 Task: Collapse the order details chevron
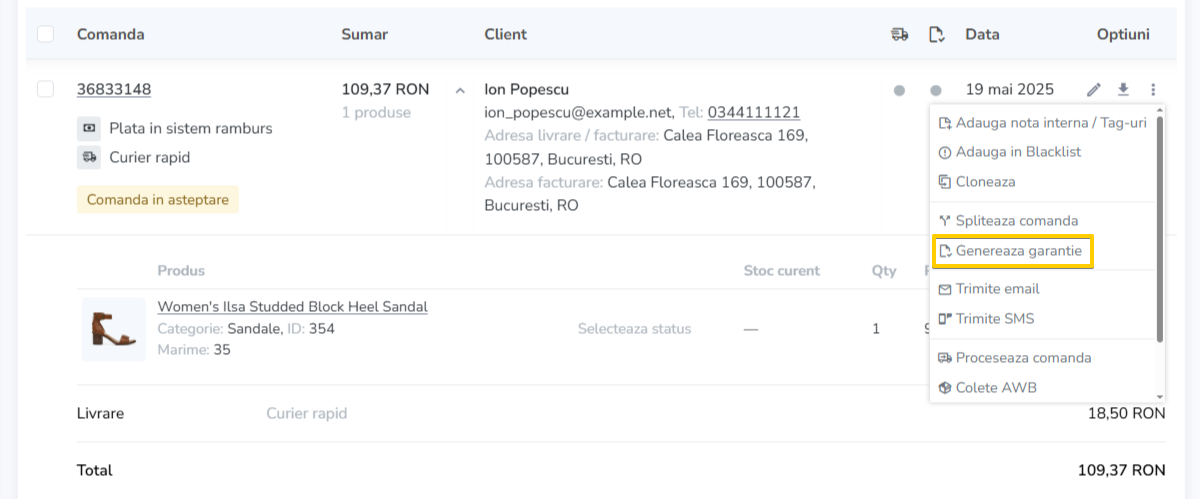coord(460,90)
